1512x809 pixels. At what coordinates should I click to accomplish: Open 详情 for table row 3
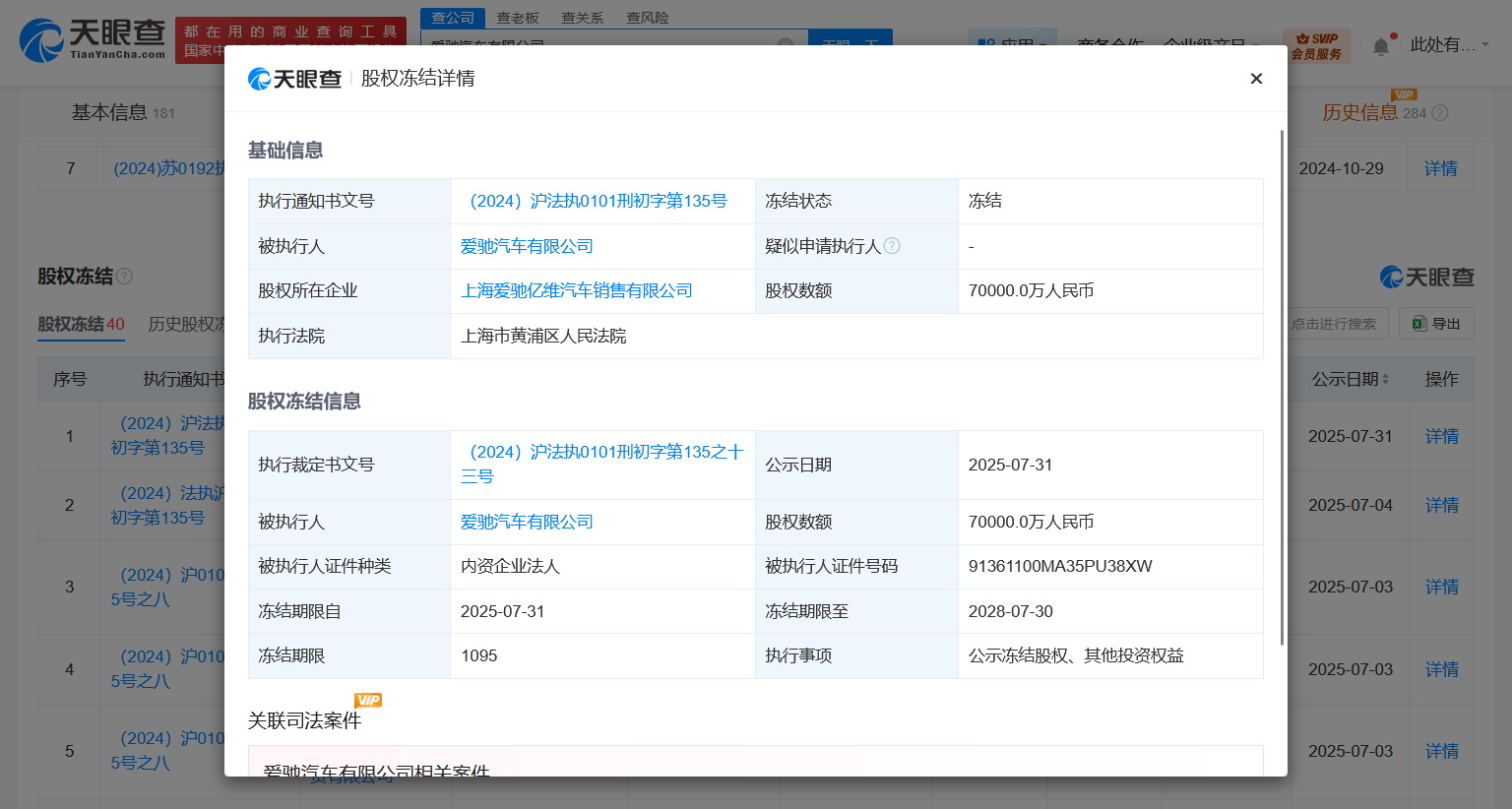[1441, 587]
